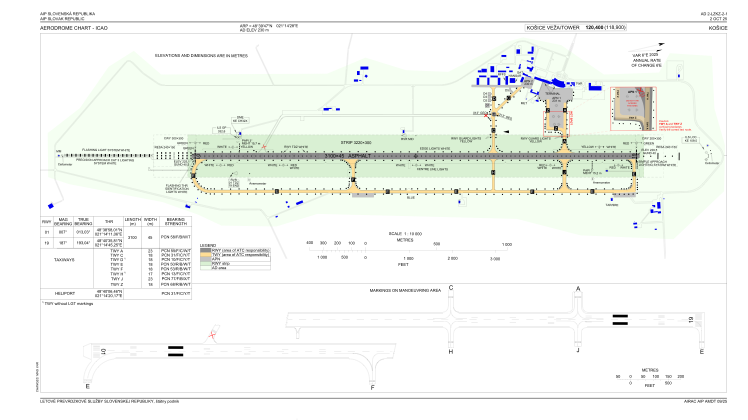Click the 19 runway designator in markings diagram

[x=691, y=320]
